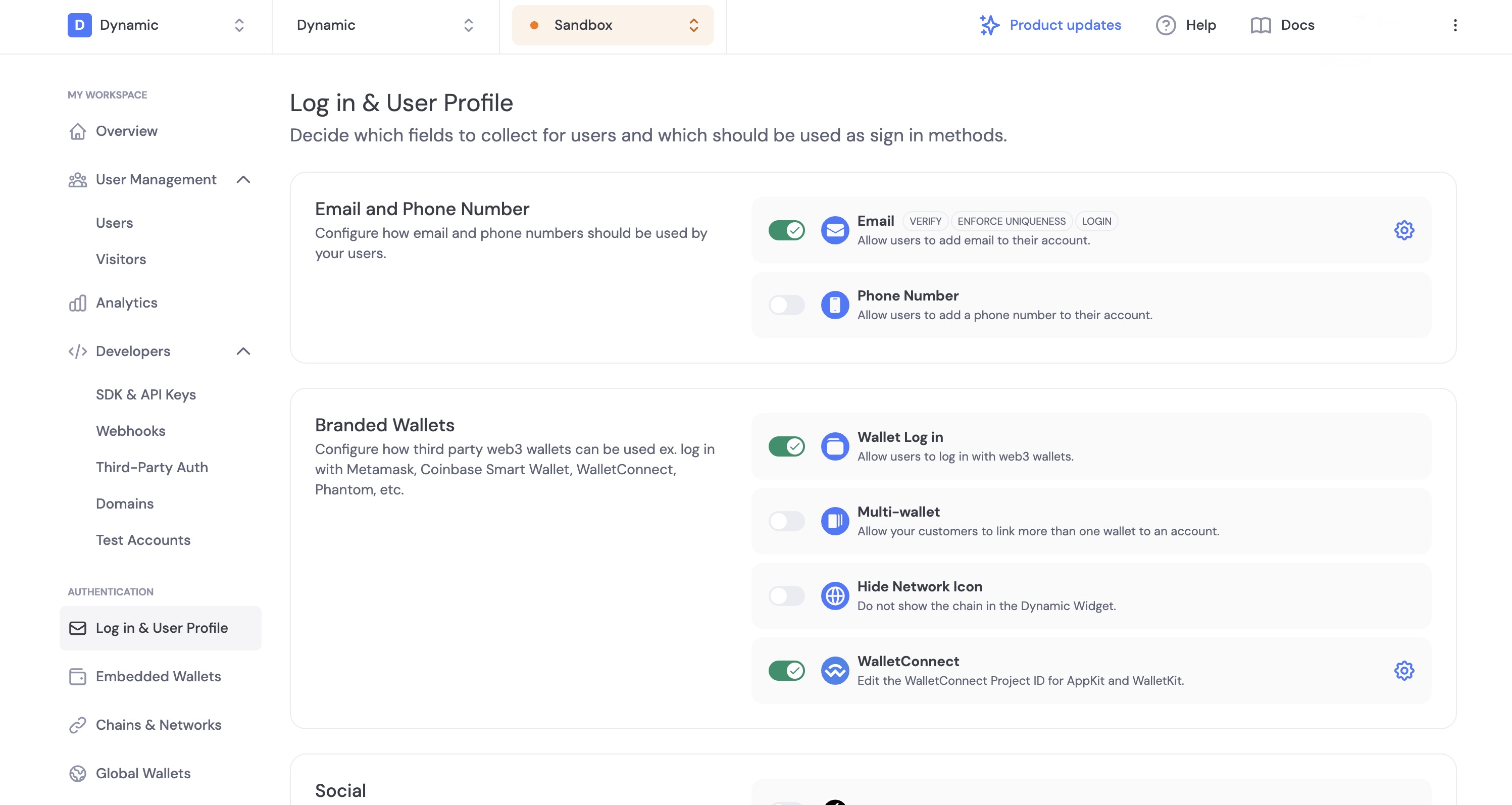1512x805 pixels.
Task: Click the Analytics bar chart icon
Action: pos(77,303)
